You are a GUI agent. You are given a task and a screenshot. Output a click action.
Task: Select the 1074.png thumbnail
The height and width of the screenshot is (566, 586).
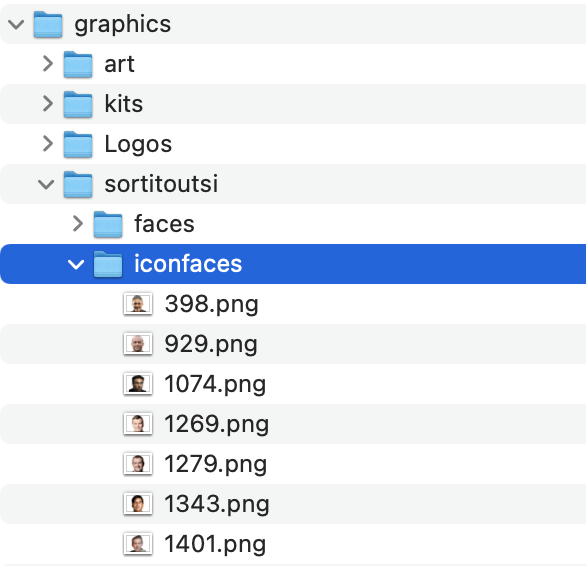coord(138,384)
